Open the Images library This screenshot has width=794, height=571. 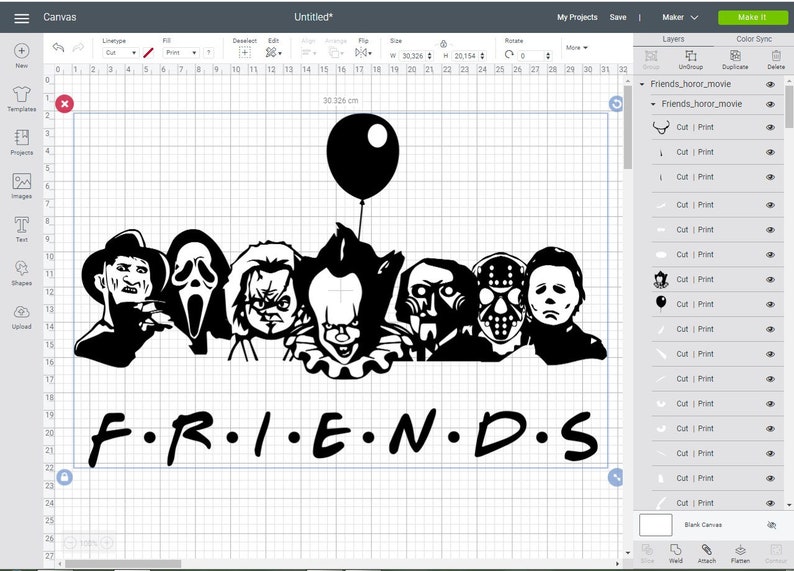(21, 181)
